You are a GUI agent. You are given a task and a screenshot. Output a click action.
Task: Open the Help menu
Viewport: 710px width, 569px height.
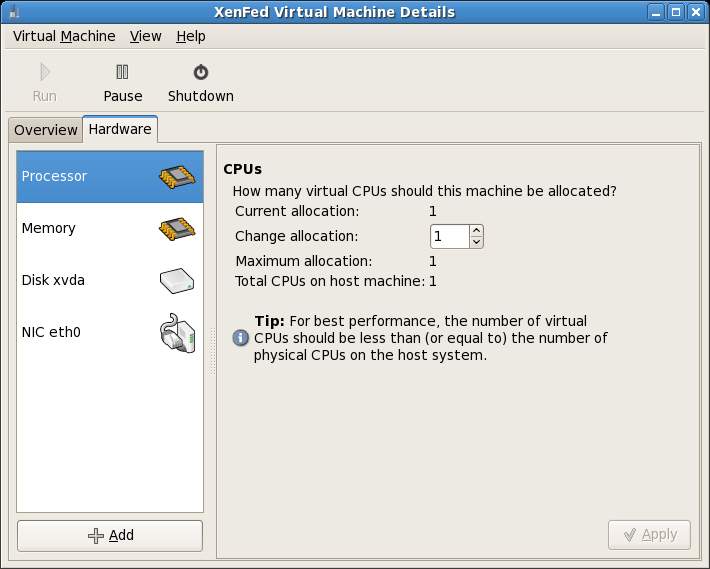tap(190, 36)
